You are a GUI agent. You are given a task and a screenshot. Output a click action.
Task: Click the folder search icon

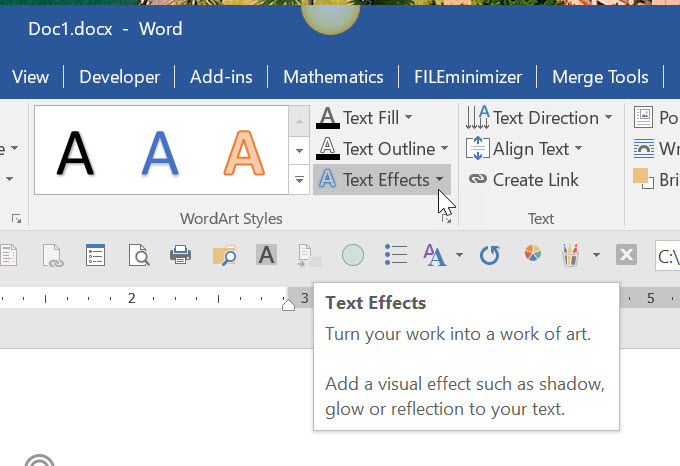[x=224, y=255]
